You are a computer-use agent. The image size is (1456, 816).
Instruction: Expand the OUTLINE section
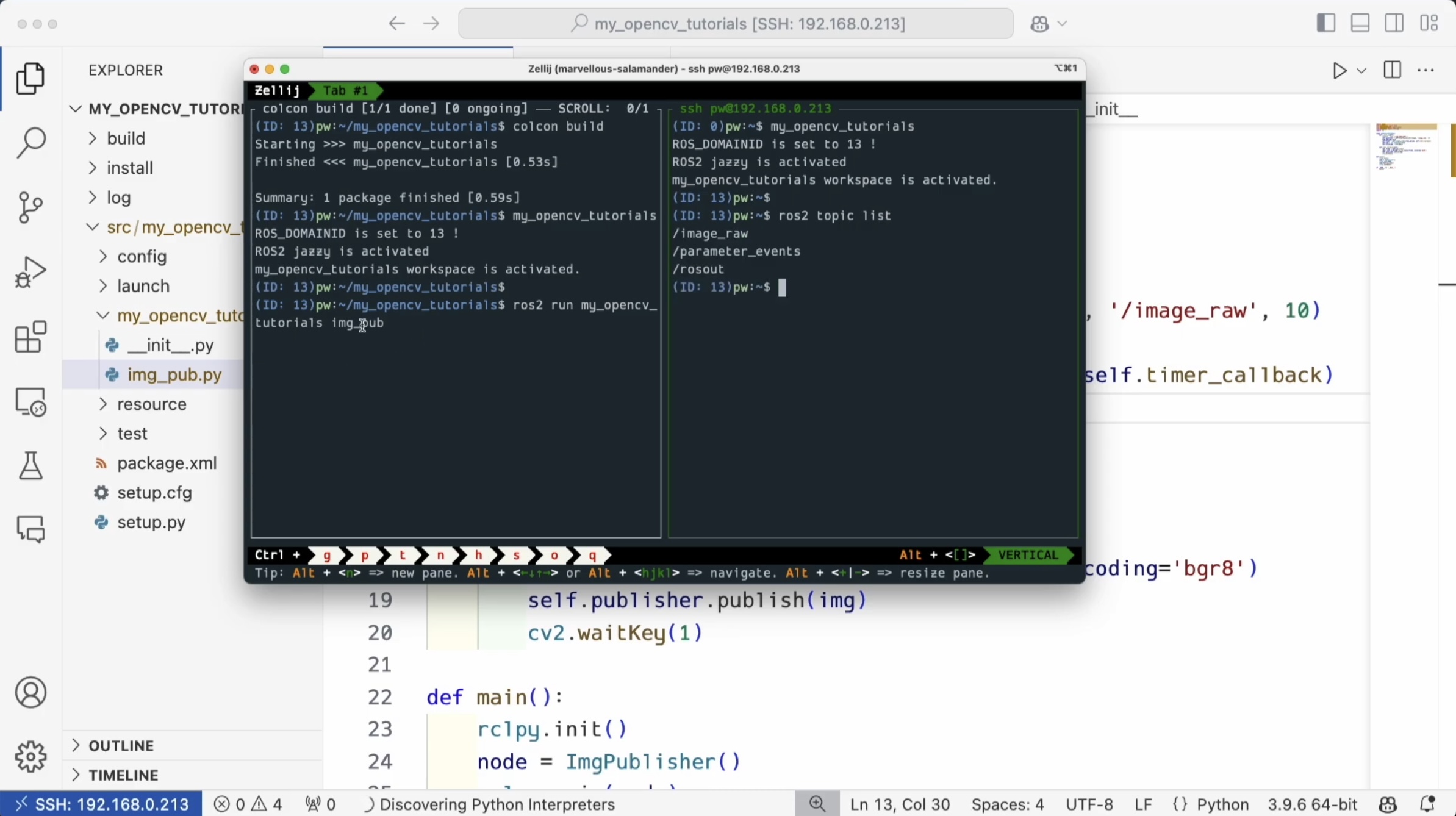[x=121, y=746]
